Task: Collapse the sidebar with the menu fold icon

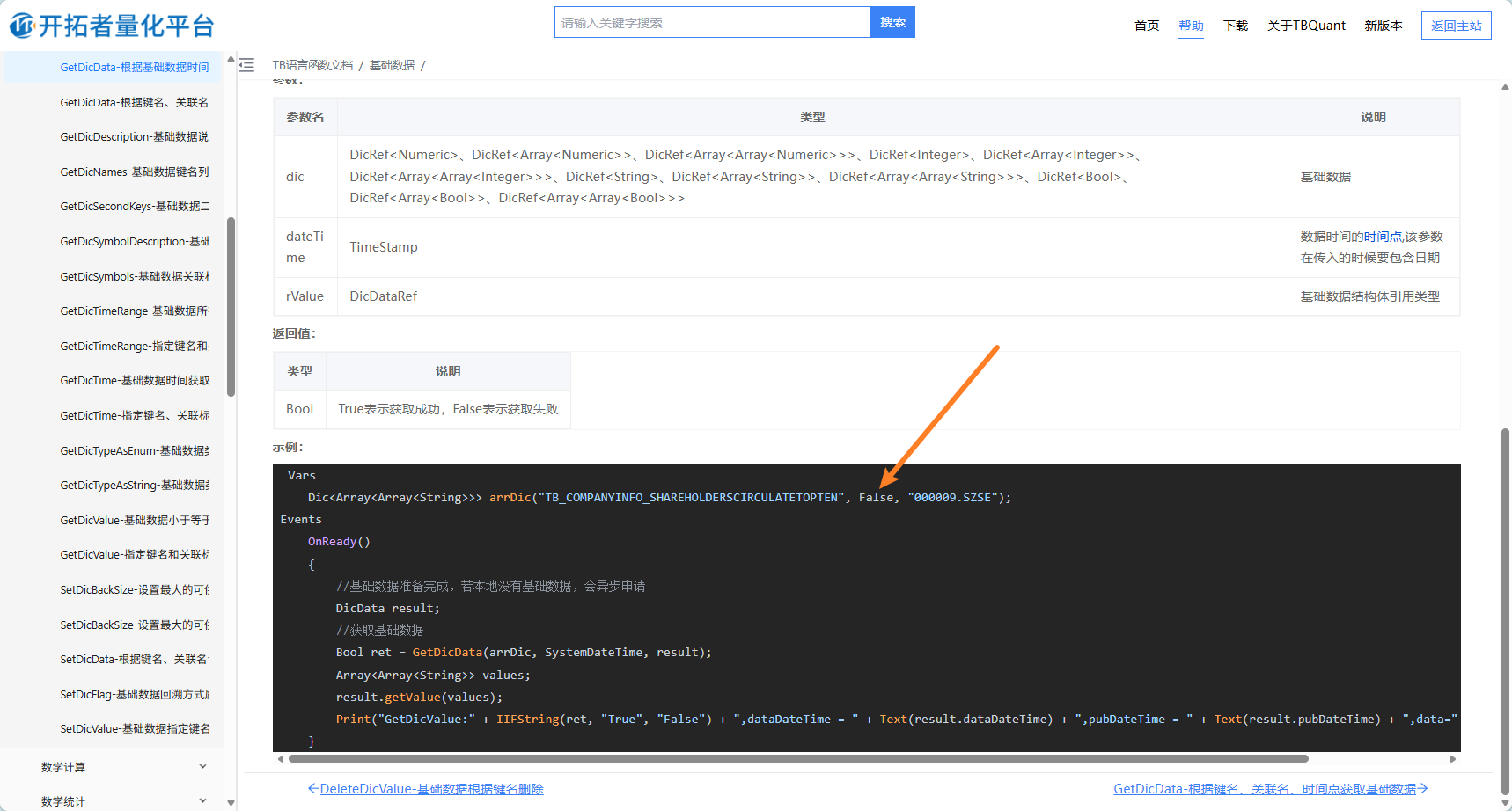Action: 246,65
